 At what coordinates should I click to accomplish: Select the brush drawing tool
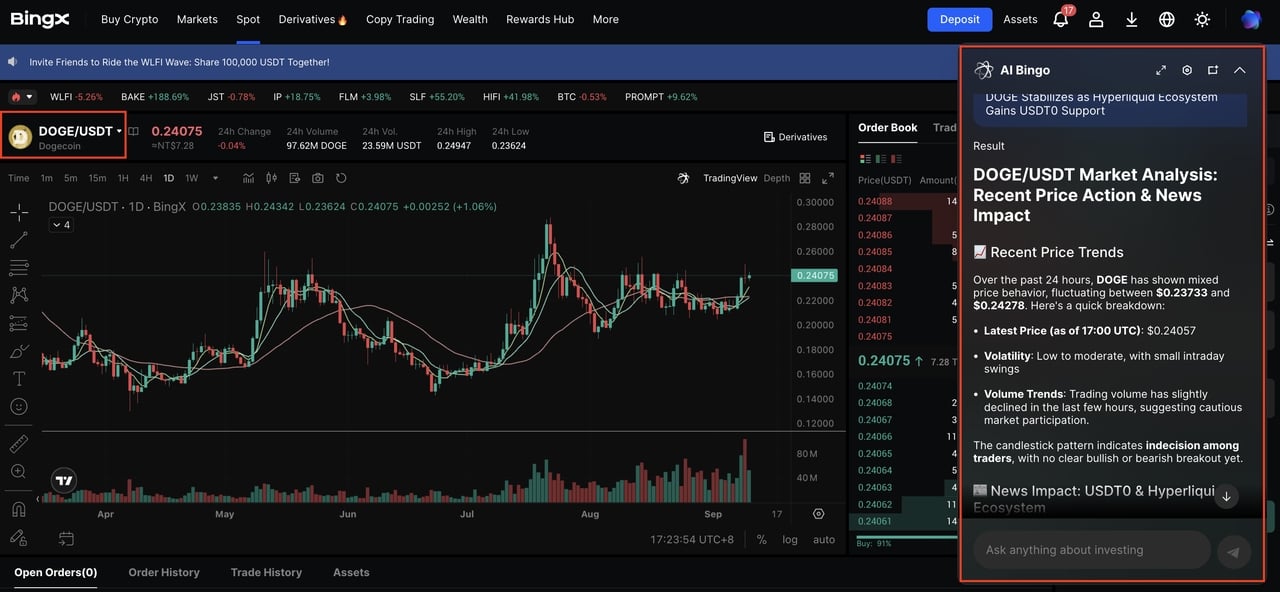[18, 351]
